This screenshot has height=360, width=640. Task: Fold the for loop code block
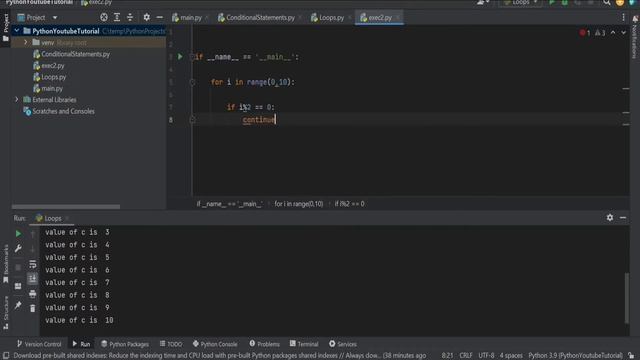point(192,82)
